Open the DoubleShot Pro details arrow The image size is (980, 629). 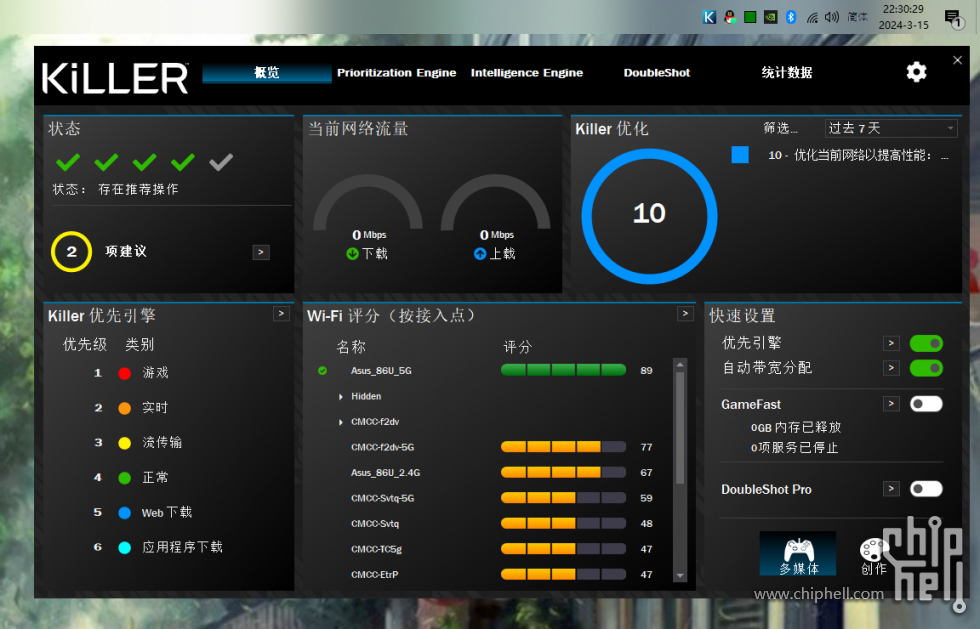(891, 489)
